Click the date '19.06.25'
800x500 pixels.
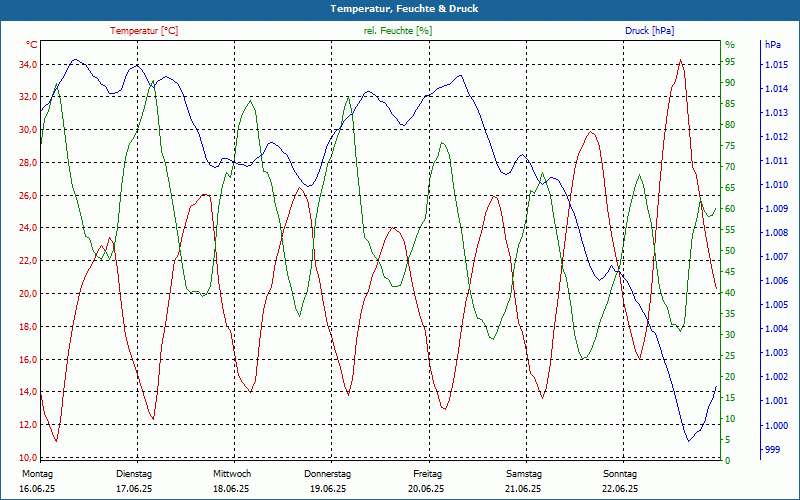coord(328,489)
